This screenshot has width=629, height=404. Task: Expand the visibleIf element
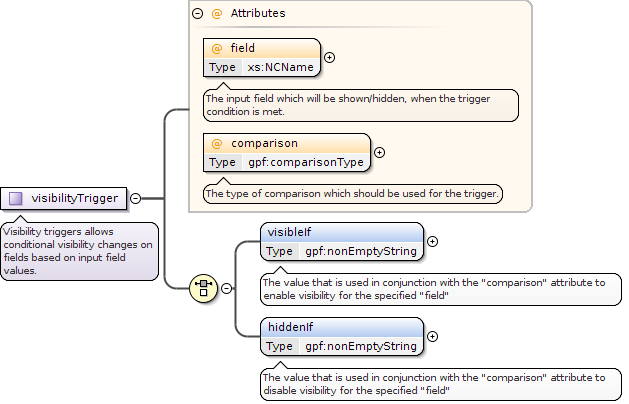[432, 242]
